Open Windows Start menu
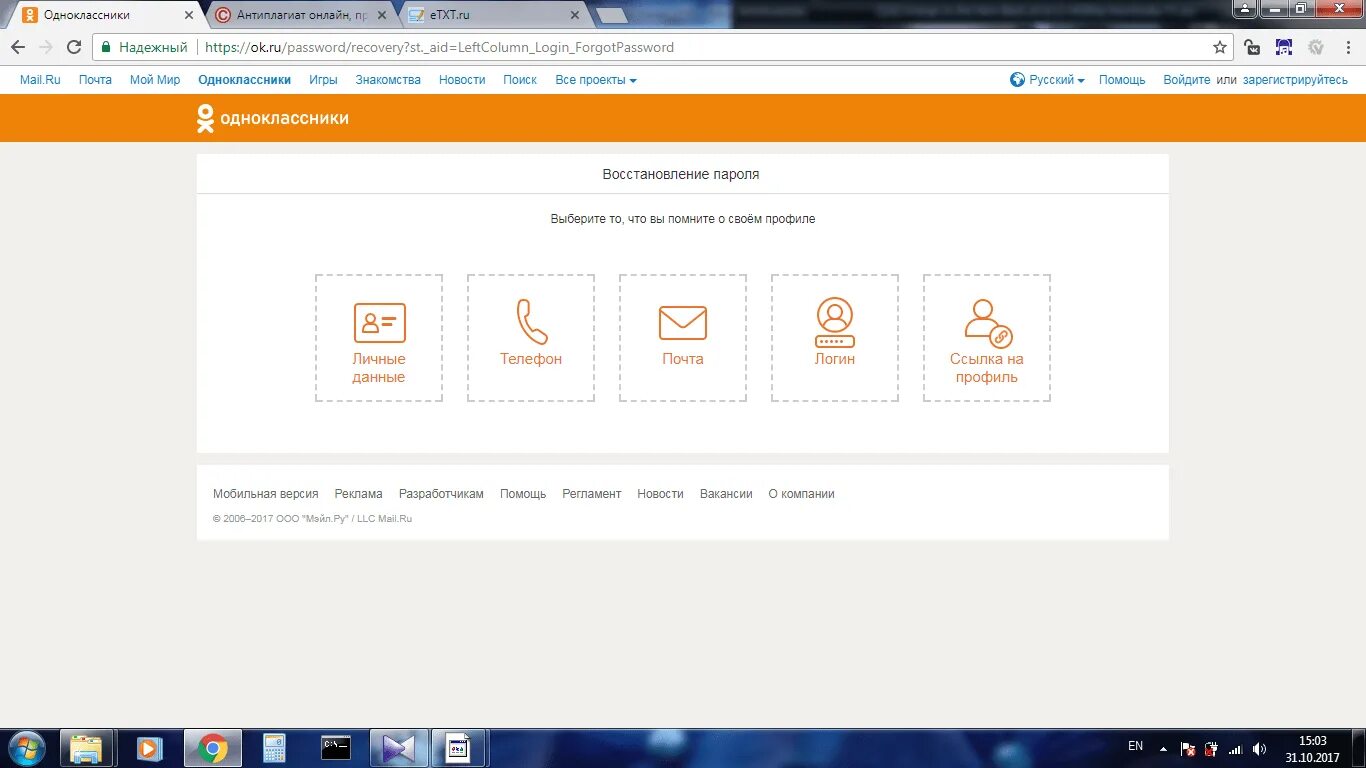 point(26,748)
